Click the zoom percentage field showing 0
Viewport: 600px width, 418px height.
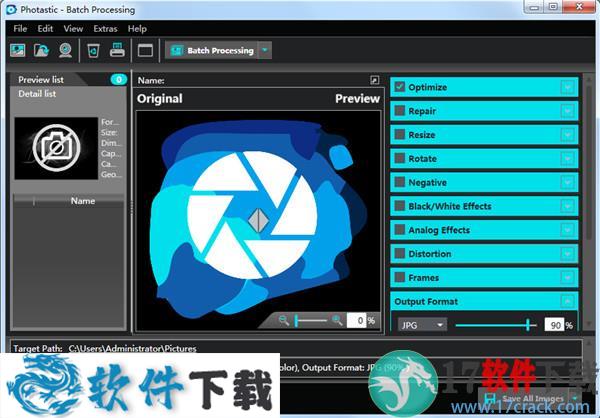pos(356,320)
